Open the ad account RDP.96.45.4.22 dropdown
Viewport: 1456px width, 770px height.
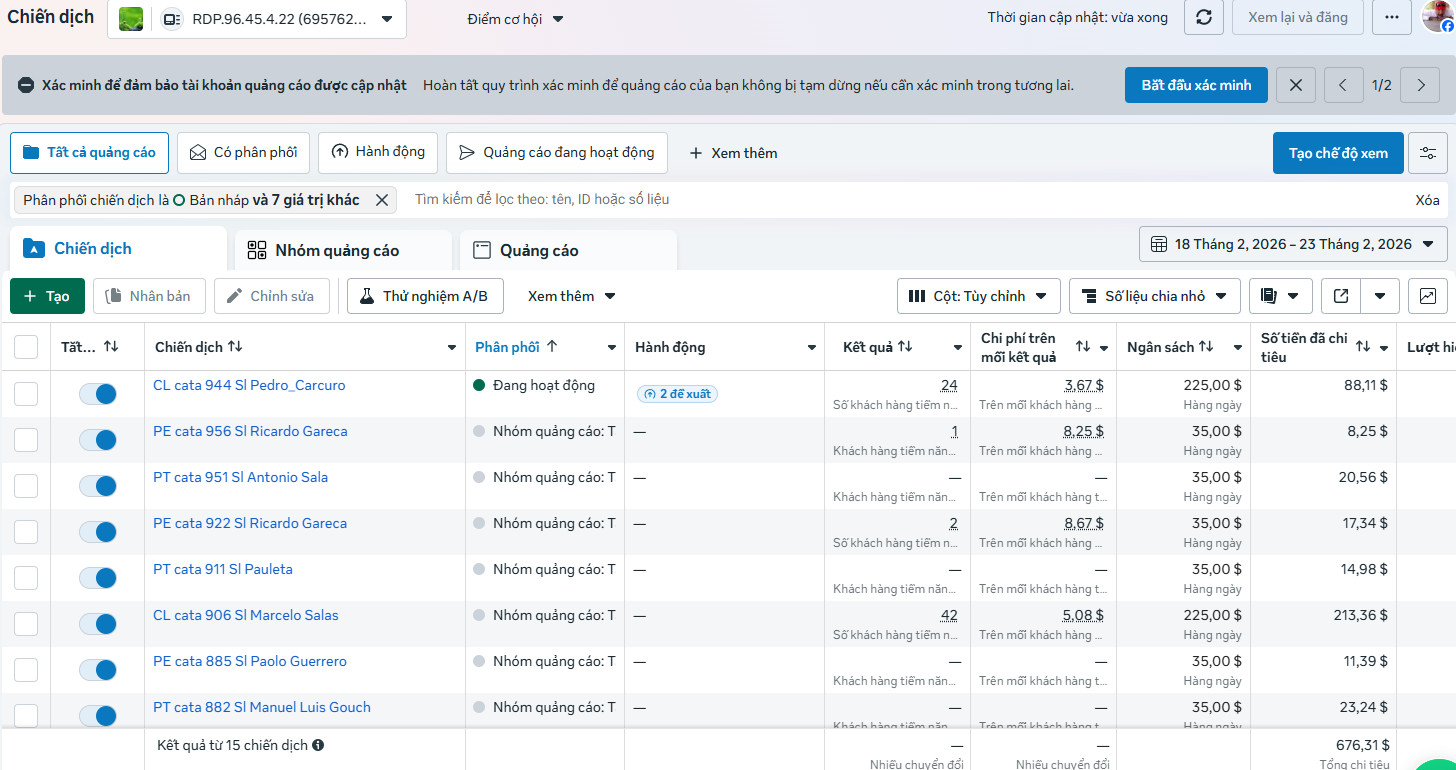pos(257,19)
